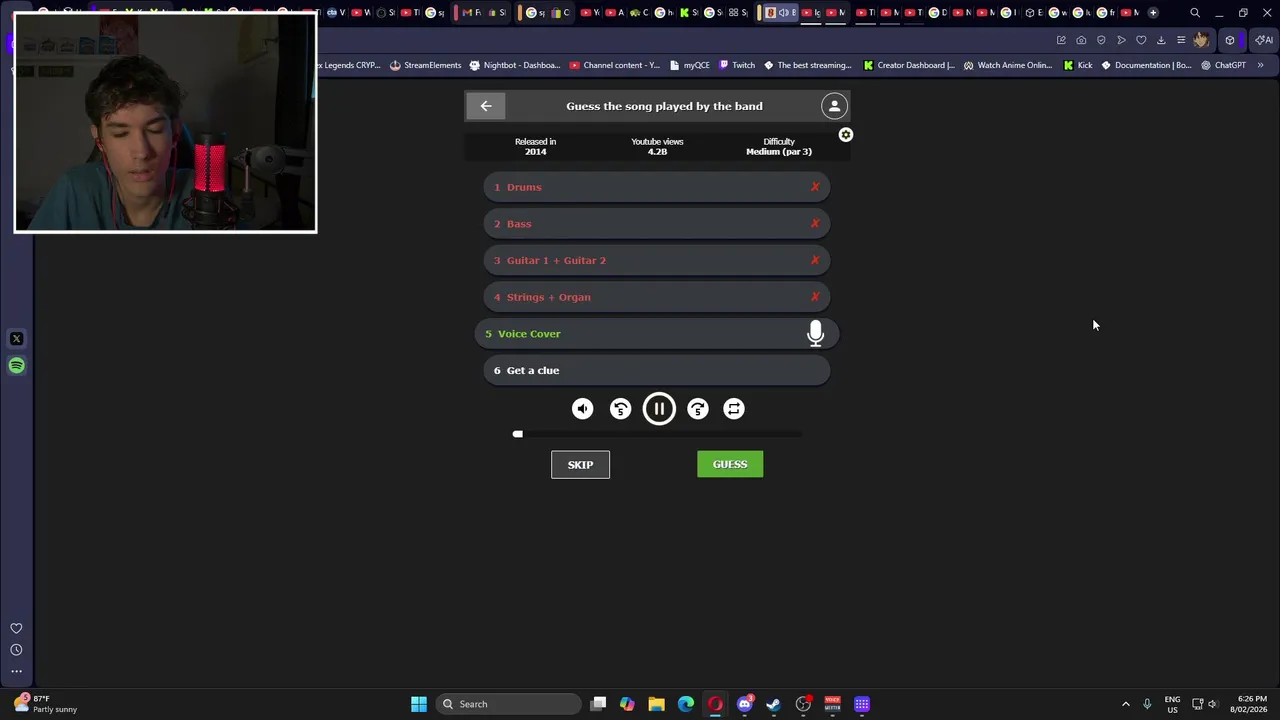Open the Nightbot Dashboard bookmark
Image resolution: width=1280 pixels, height=720 pixels.
tap(514, 65)
